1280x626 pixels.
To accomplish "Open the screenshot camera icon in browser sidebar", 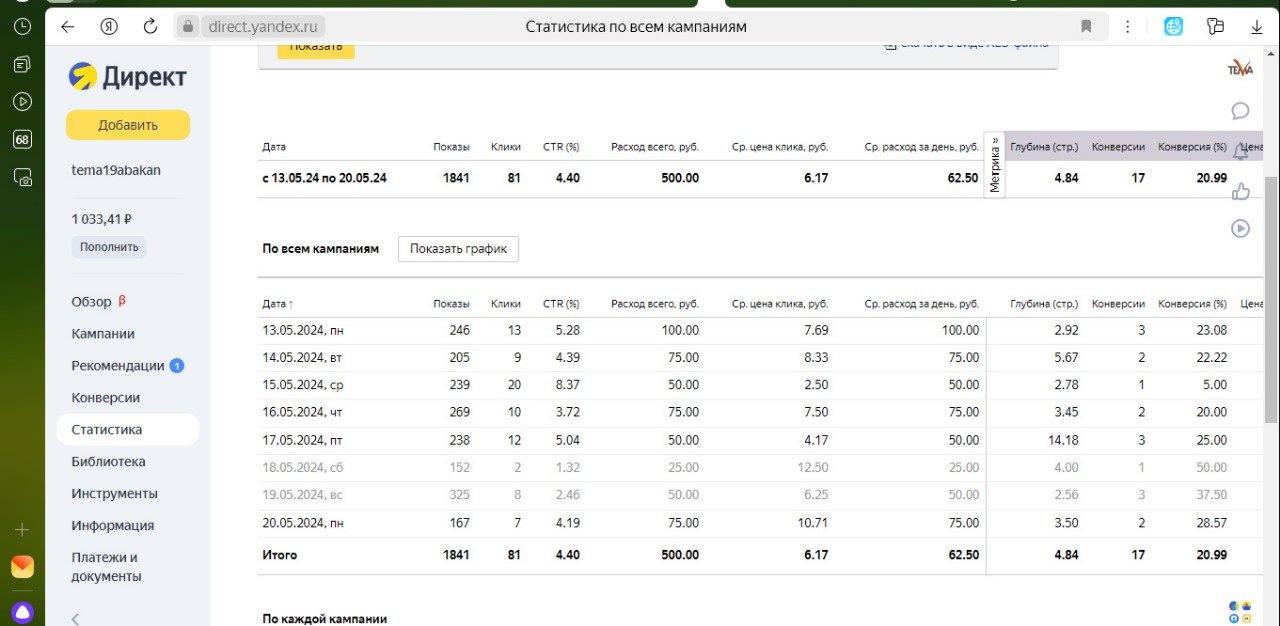I will click(22, 177).
